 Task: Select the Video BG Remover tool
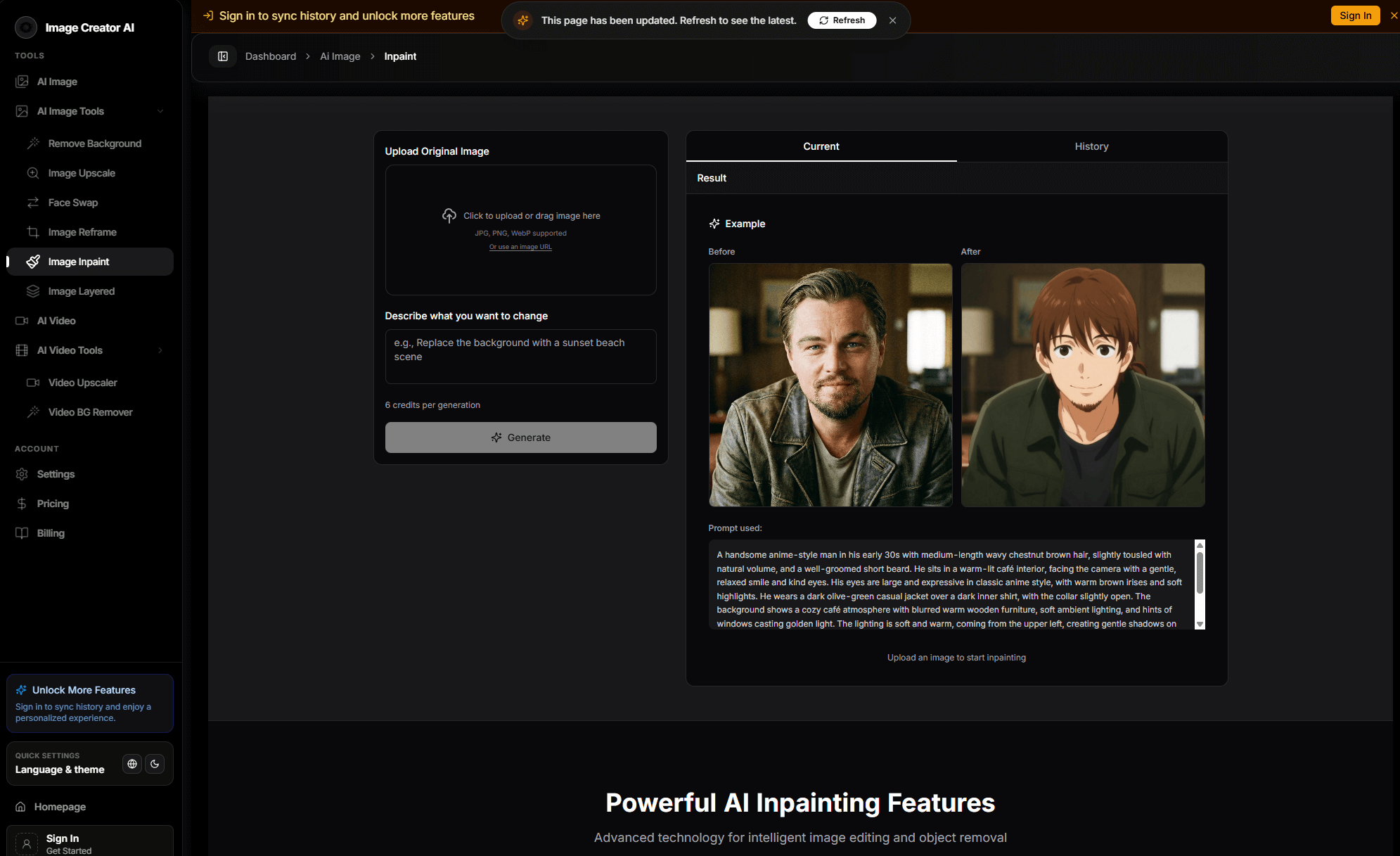tap(90, 412)
